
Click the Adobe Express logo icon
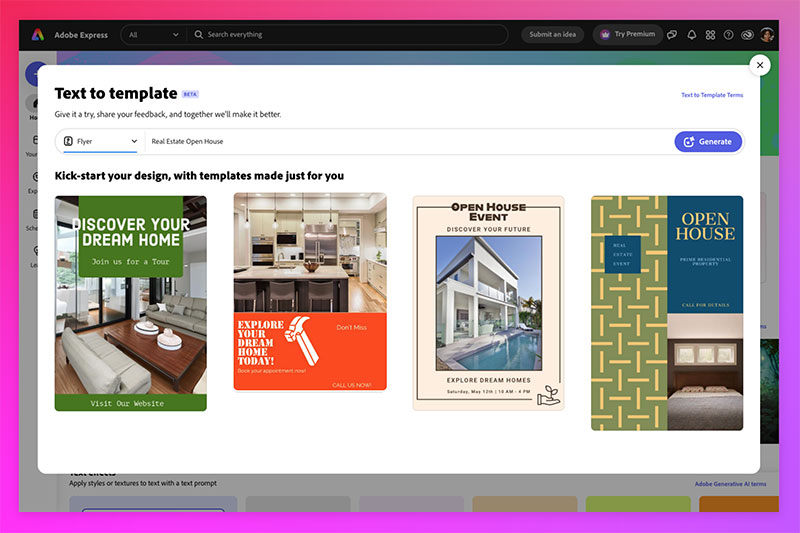coord(37,34)
